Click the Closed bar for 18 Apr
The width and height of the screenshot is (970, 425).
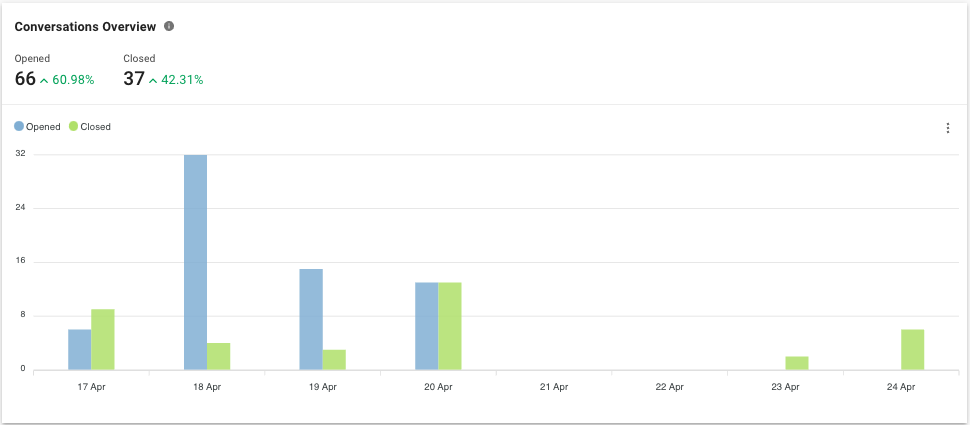(x=218, y=356)
